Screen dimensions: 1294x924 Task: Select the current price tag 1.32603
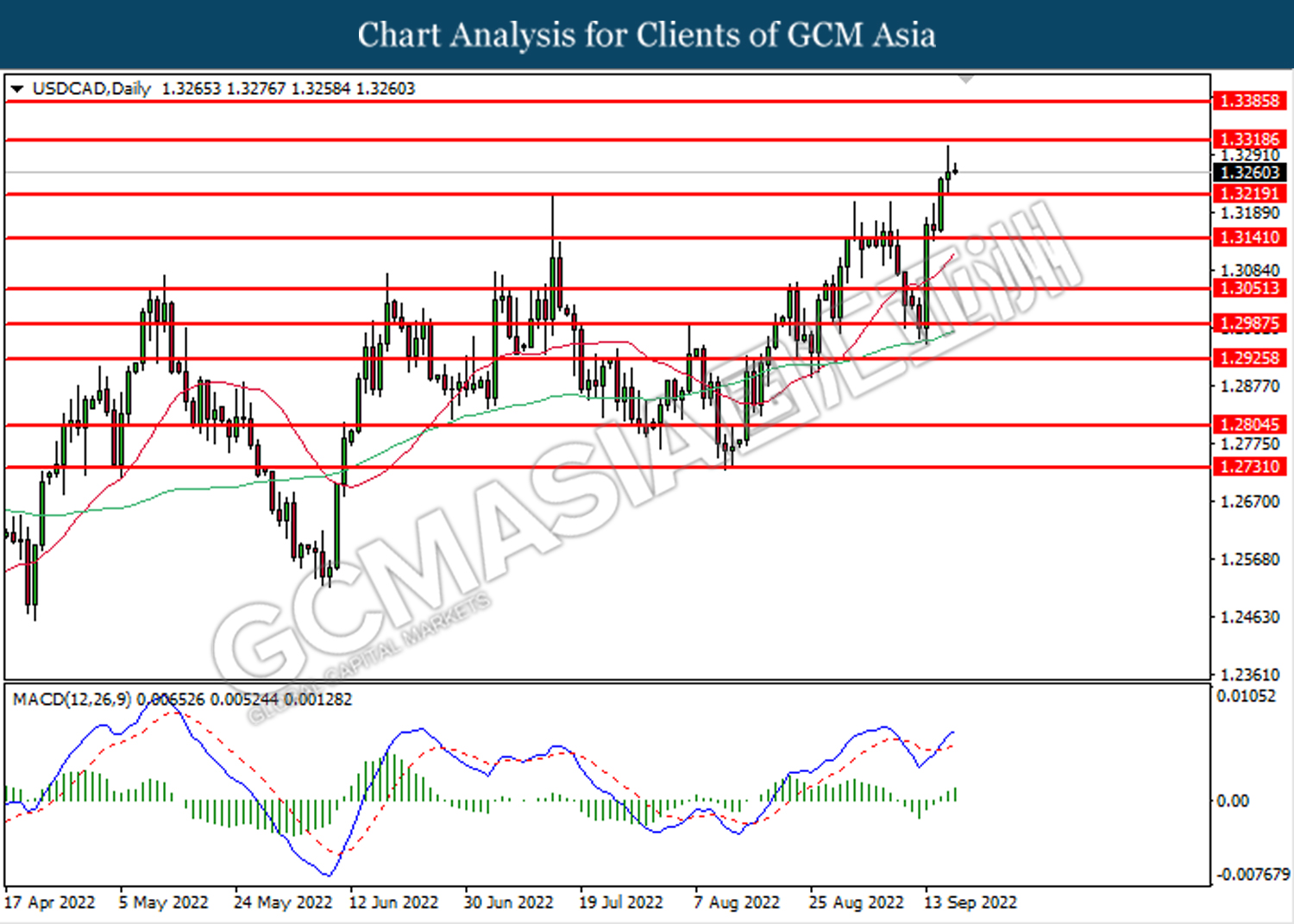pos(1249,173)
